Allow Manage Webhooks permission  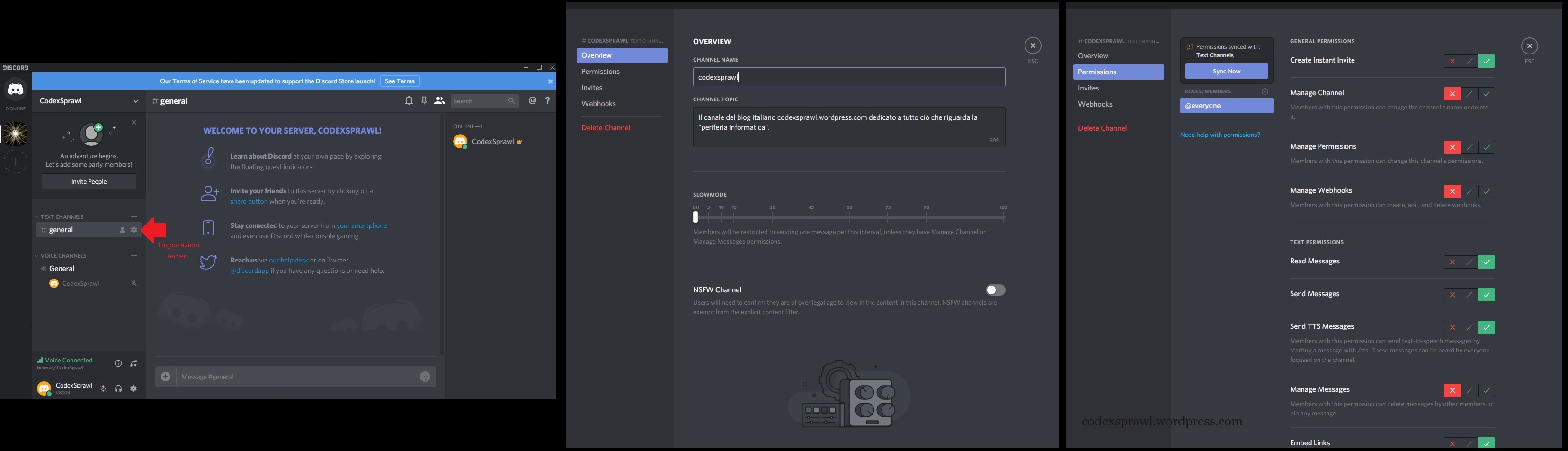point(1487,191)
